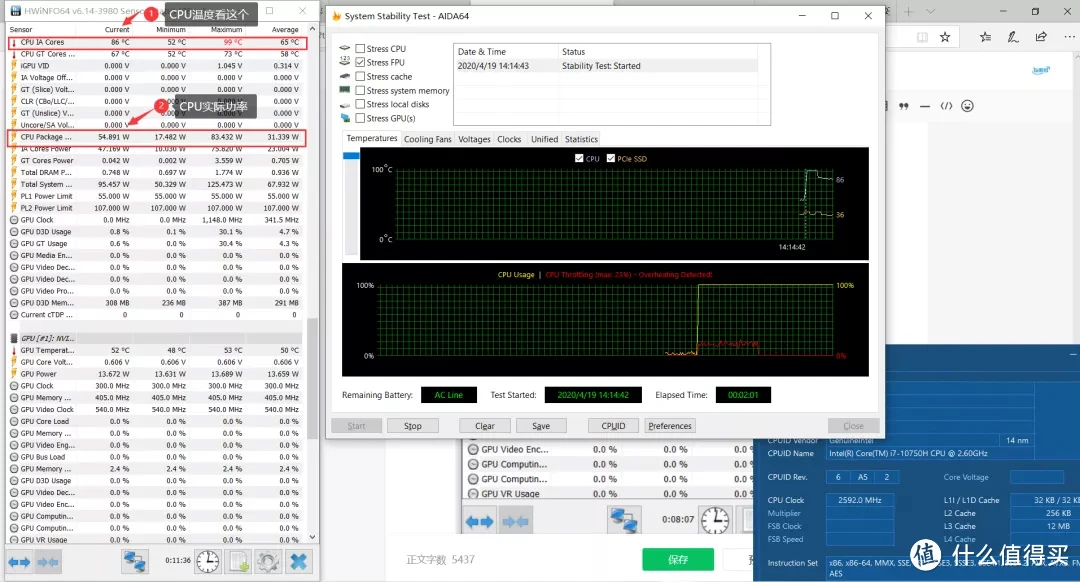
Task: Stop the stability test with Stop button
Action: pyautogui.click(x=413, y=426)
